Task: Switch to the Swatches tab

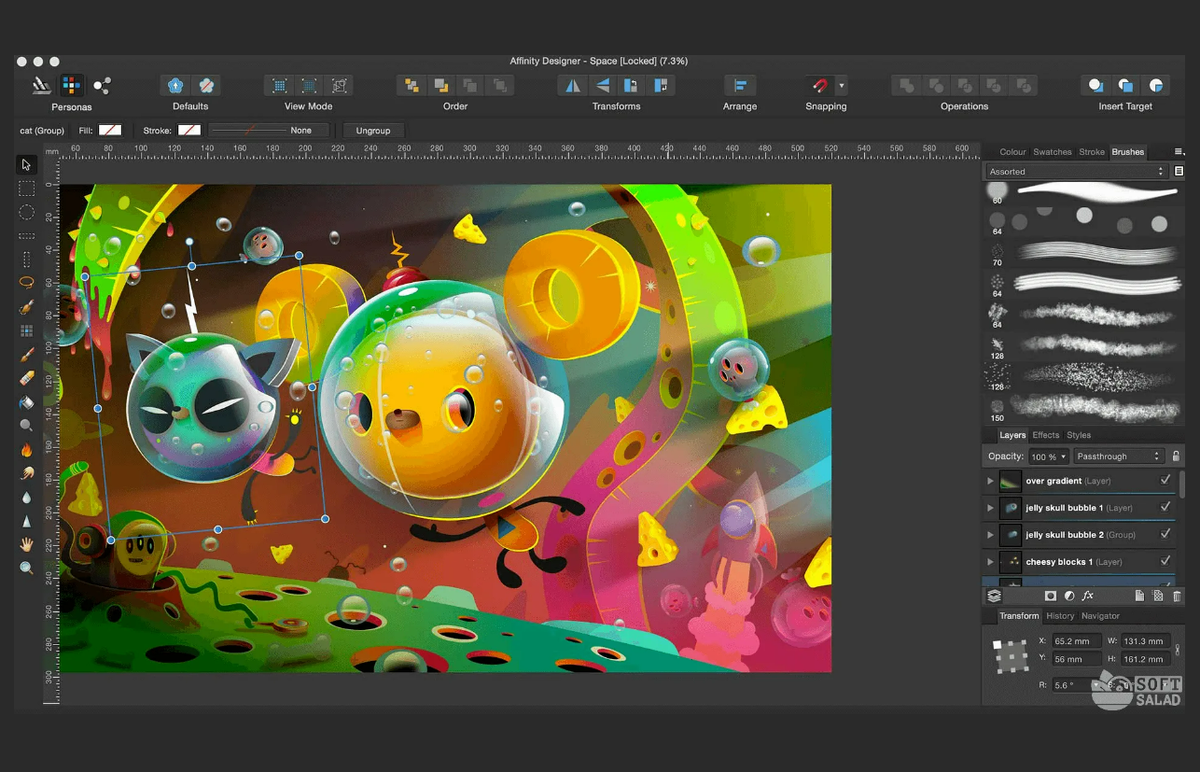Action: click(1052, 152)
